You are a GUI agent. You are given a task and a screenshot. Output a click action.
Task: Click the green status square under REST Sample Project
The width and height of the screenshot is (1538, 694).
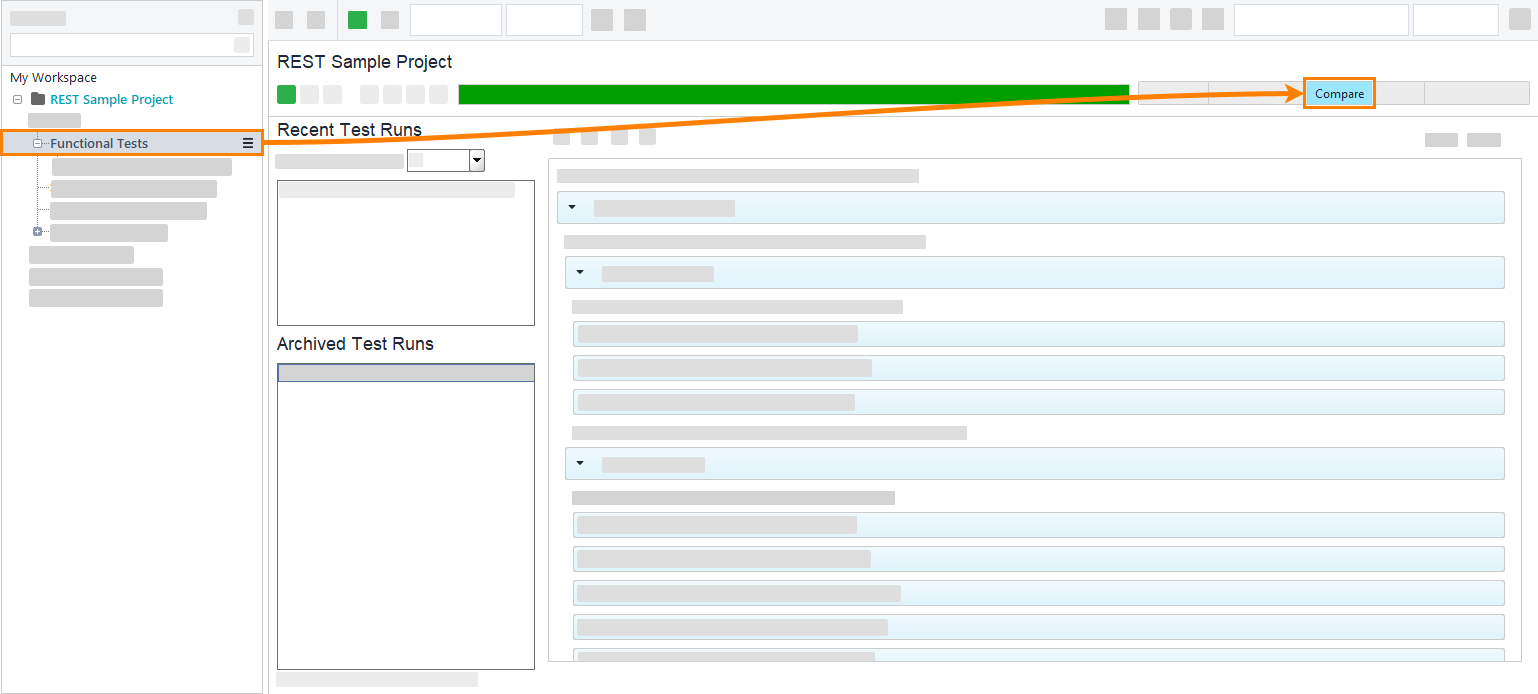click(x=285, y=93)
